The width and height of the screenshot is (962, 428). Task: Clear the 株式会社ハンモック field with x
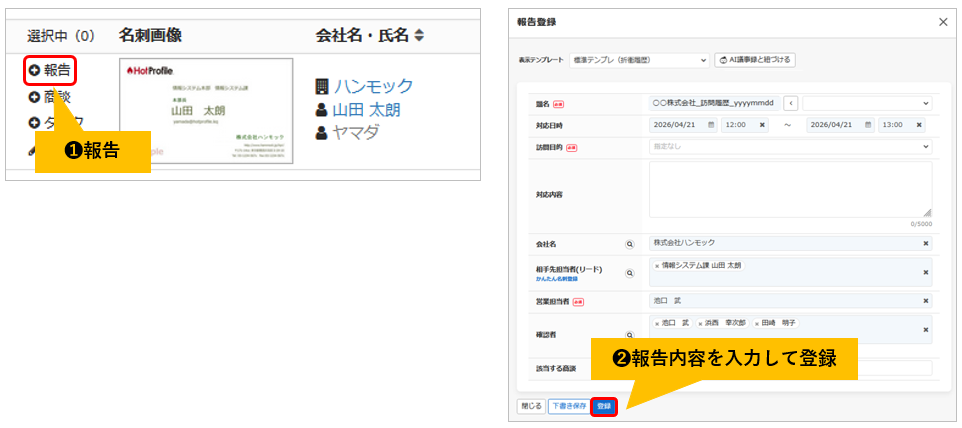[x=926, y=243]
